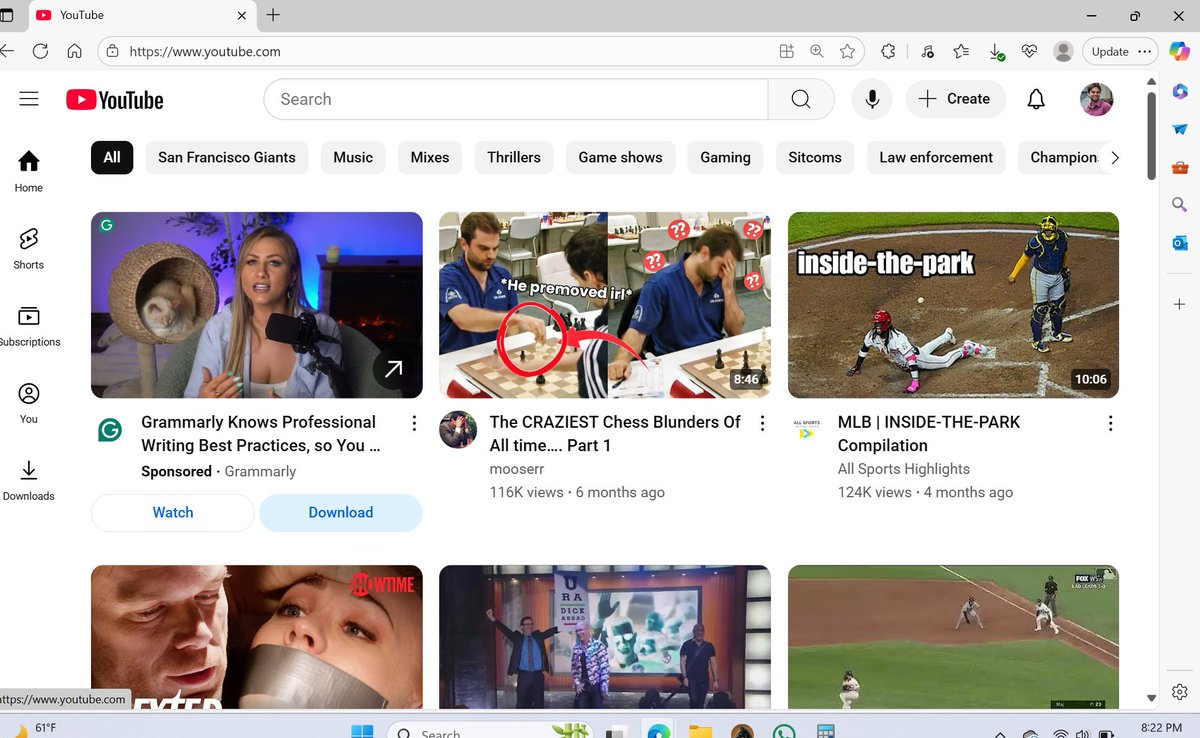Open Outlook icon in Edge sidebar

(x=1180, y=243)
